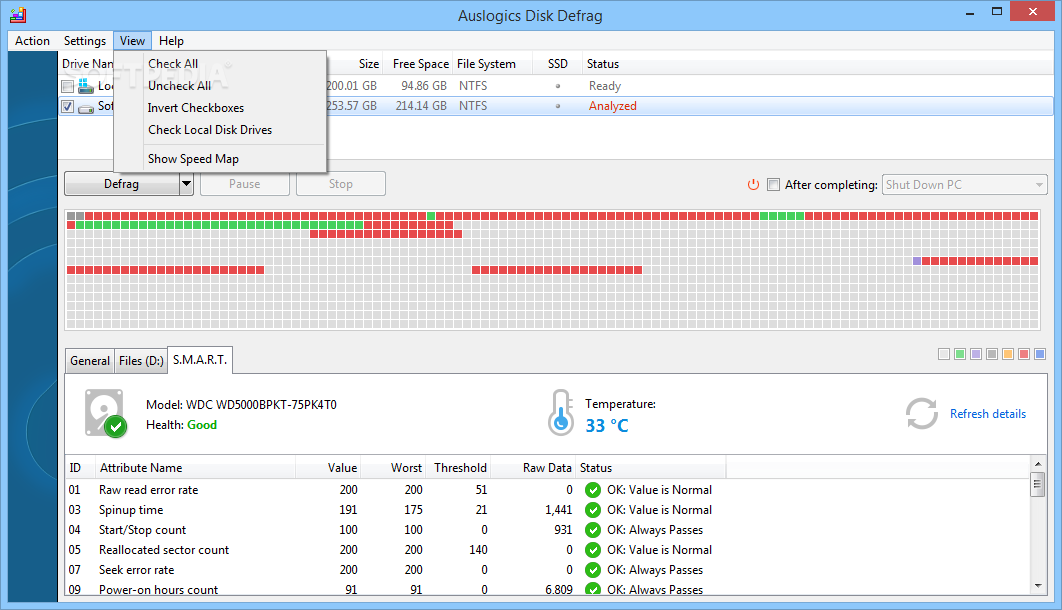The width and height of the screenshot is (1062, 610).
Task: Sort by the Size column header
Action: (355, 64)
